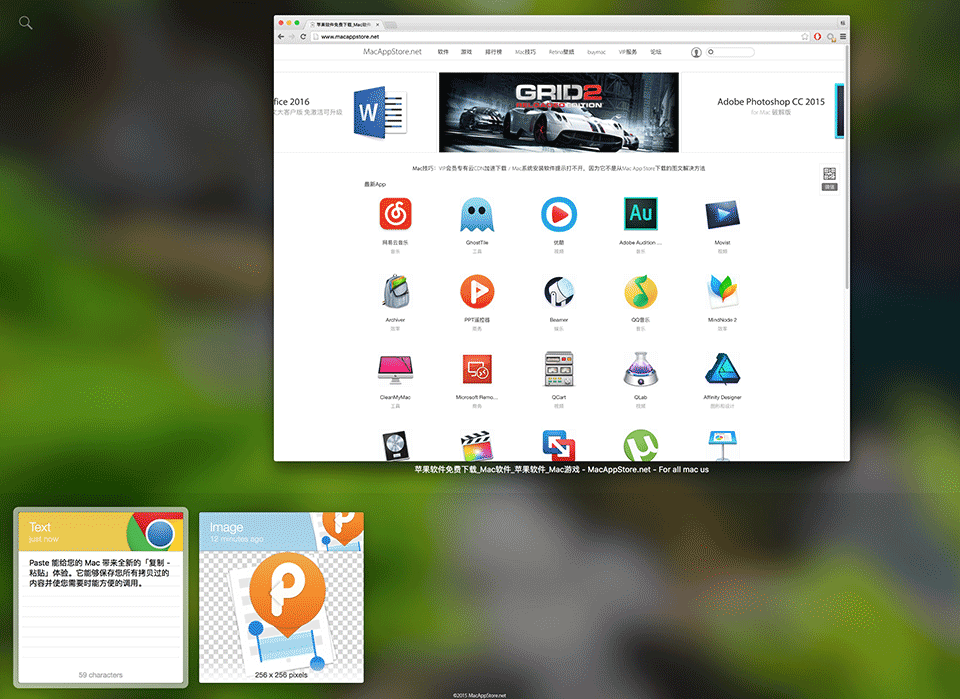Select the CleanMyMac app icon

395,370
